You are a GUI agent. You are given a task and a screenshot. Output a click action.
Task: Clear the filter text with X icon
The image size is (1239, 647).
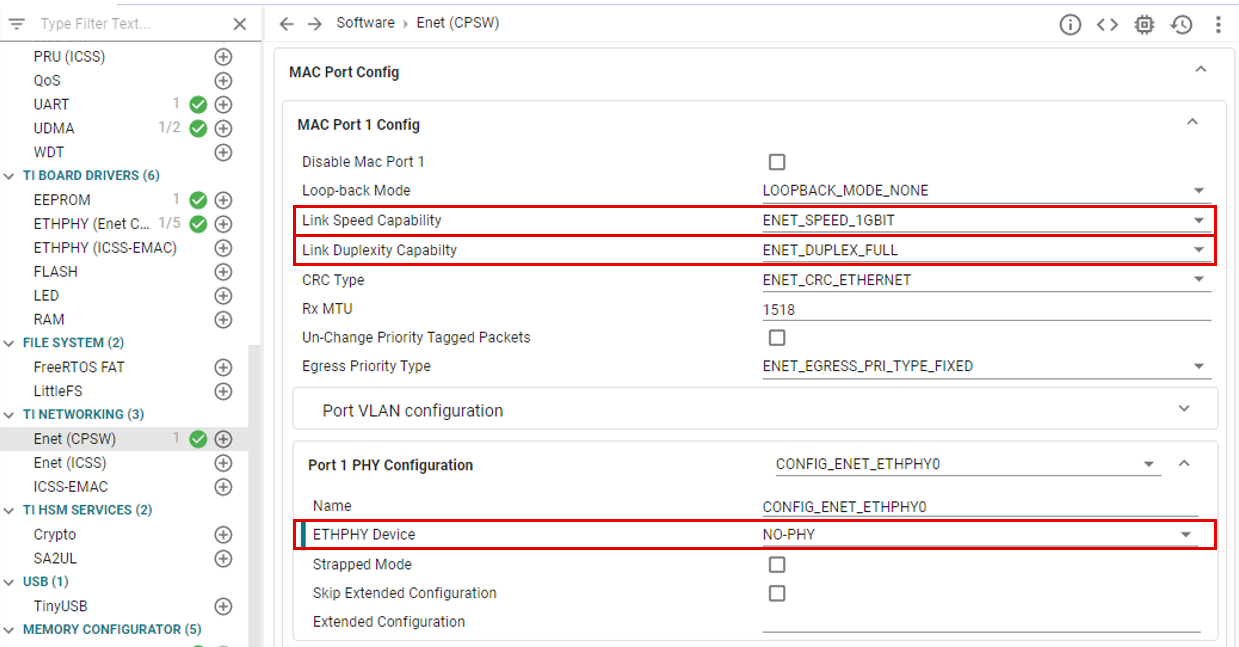tap(240, 24)
